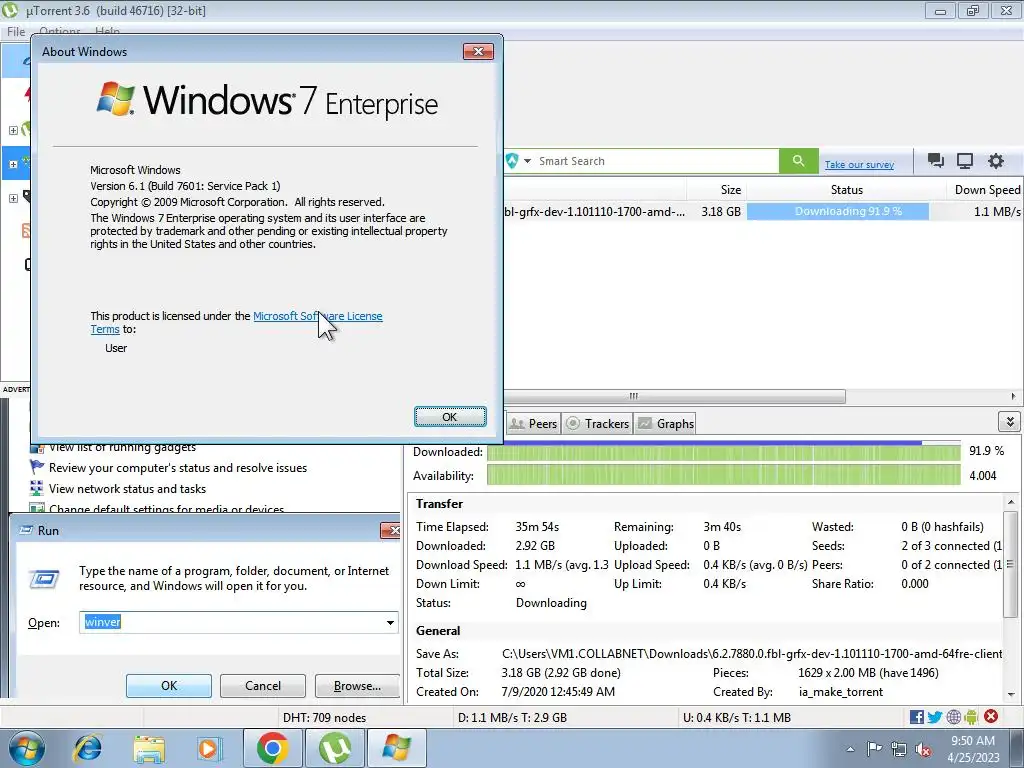Image resolution: width=1024 pixels, height=768 pixels.
Task: Open the taskbar clock showing 9:50 AM
Action: pyautogui.click(x=973, y=749)
